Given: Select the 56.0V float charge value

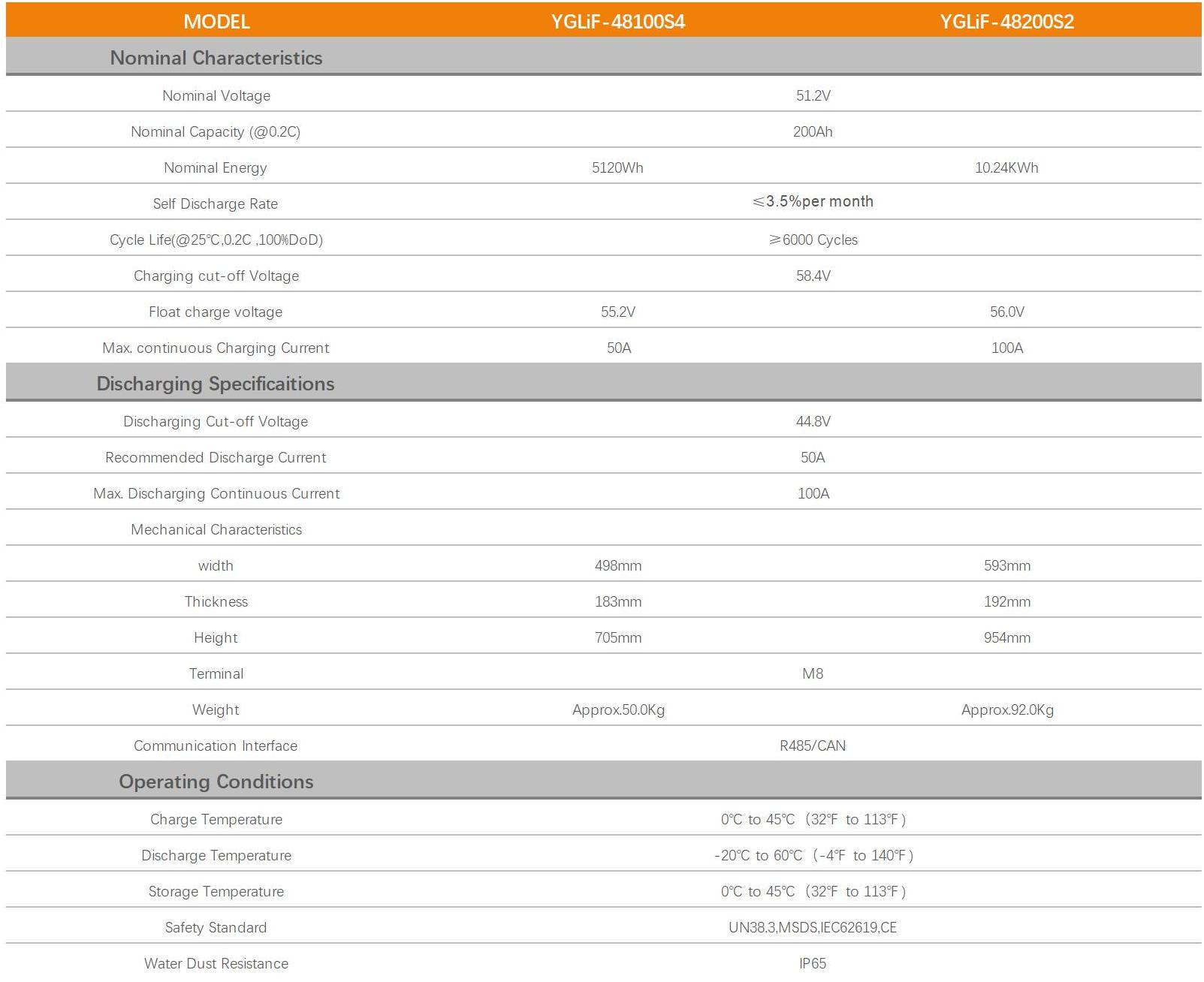Looking at the screenshot, I should pos(1007,312).
